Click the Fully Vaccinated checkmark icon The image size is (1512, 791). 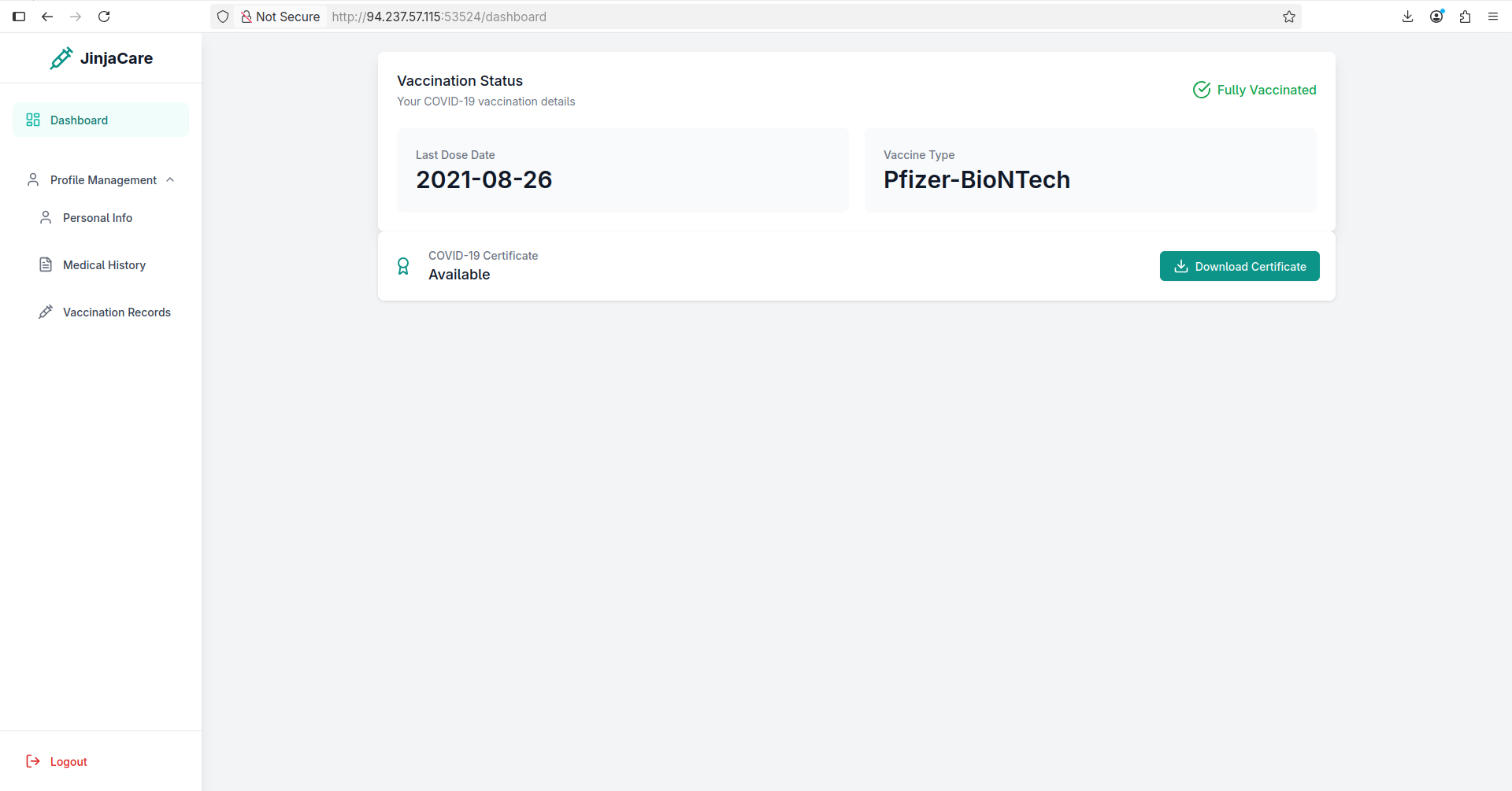tap(1202, 90)
